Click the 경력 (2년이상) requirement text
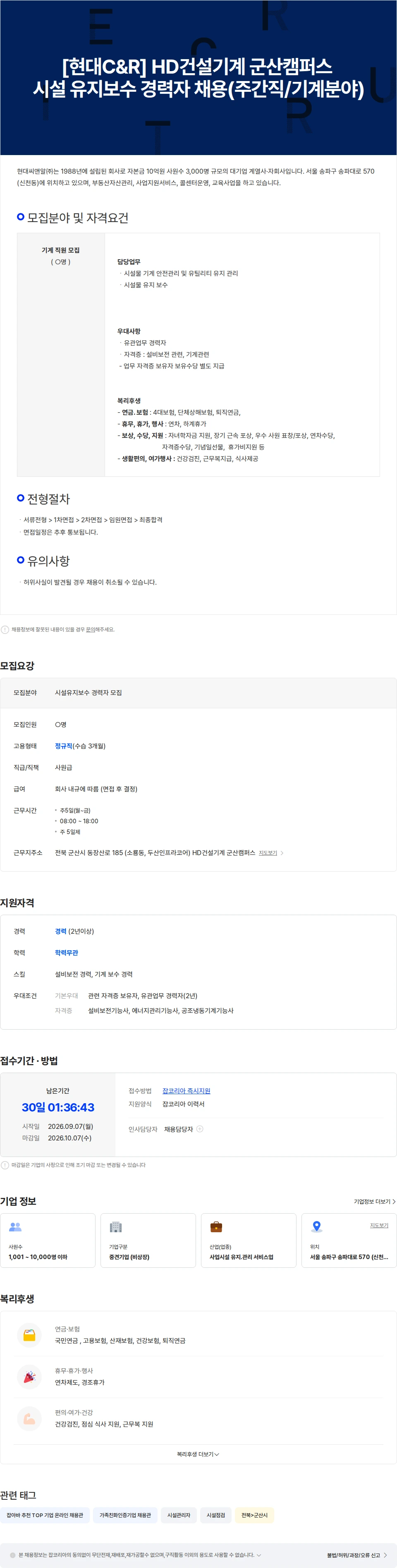The image size is (397, 1568). (x=74, y=931)
